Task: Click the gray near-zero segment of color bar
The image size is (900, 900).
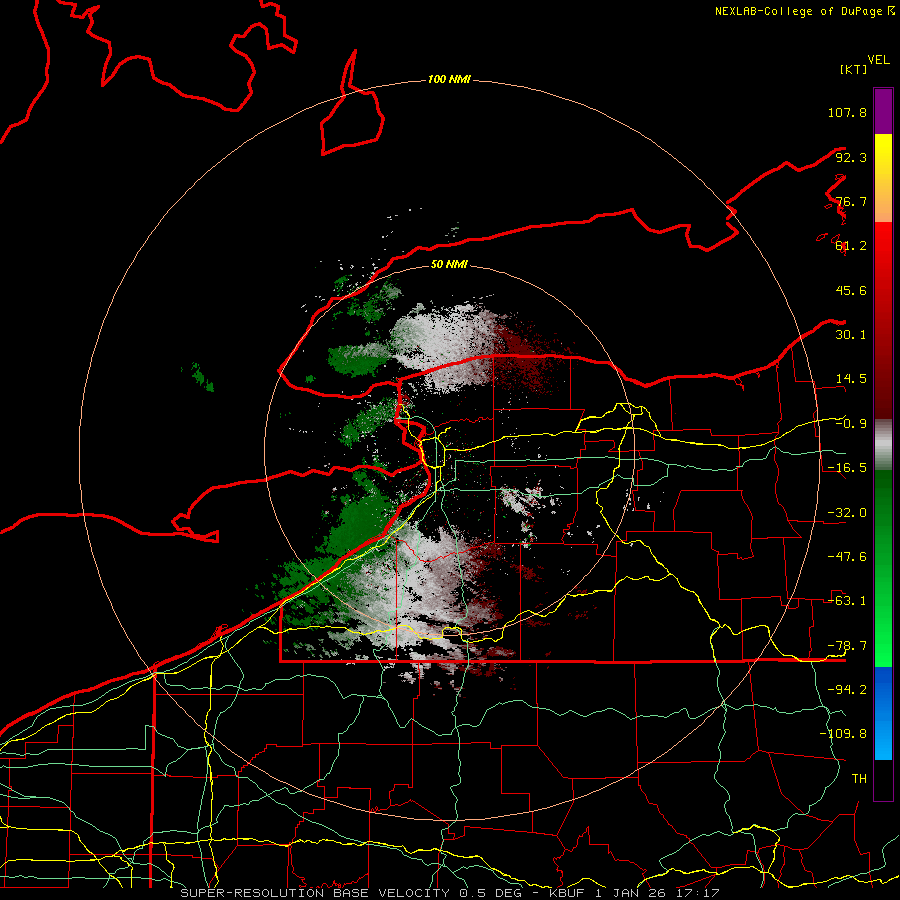Action: coord(883,444)
